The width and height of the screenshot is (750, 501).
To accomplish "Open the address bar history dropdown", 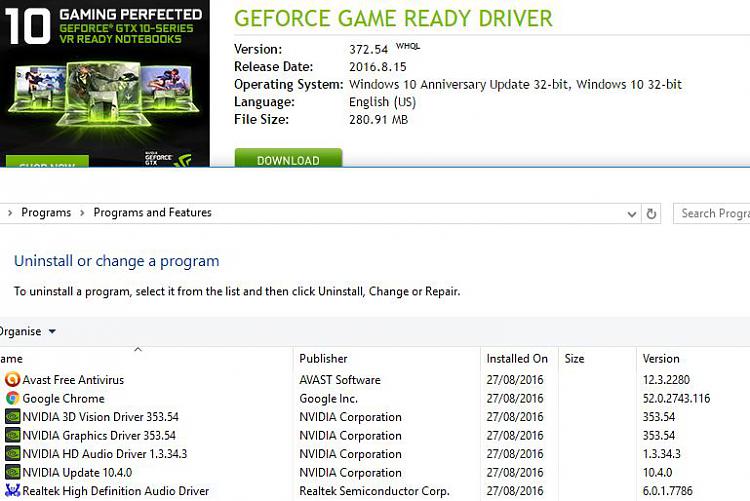I will (631, 214).
